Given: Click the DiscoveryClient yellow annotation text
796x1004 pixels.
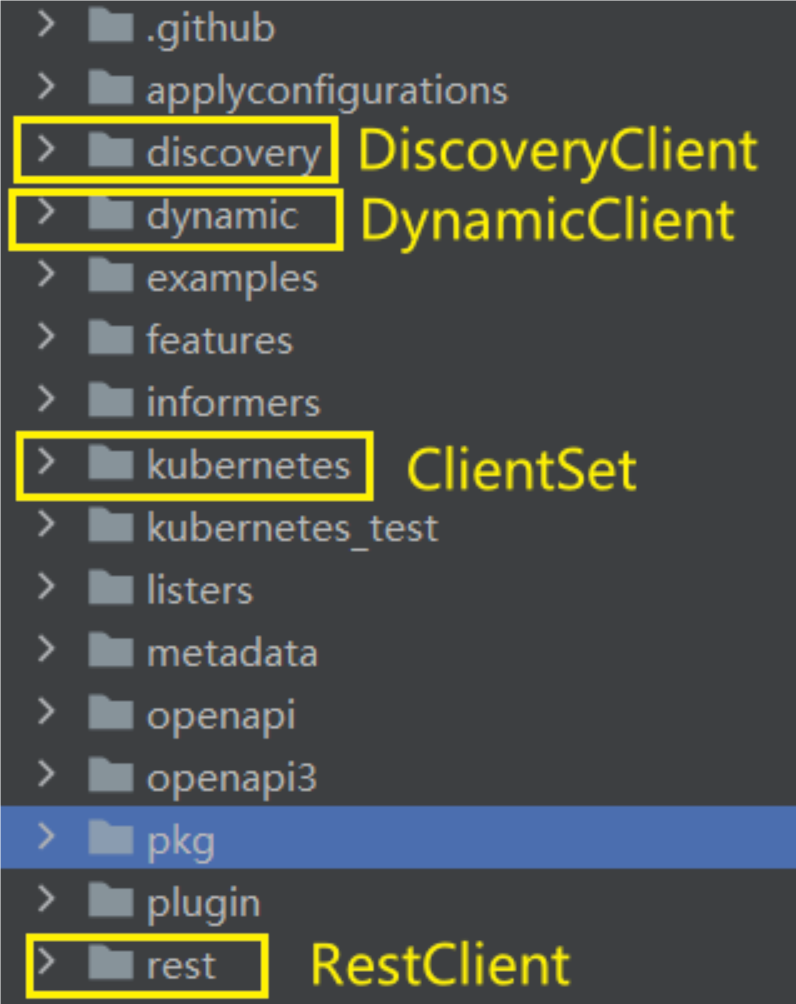Looking at the screenshot, I should [x=557, y=151].
